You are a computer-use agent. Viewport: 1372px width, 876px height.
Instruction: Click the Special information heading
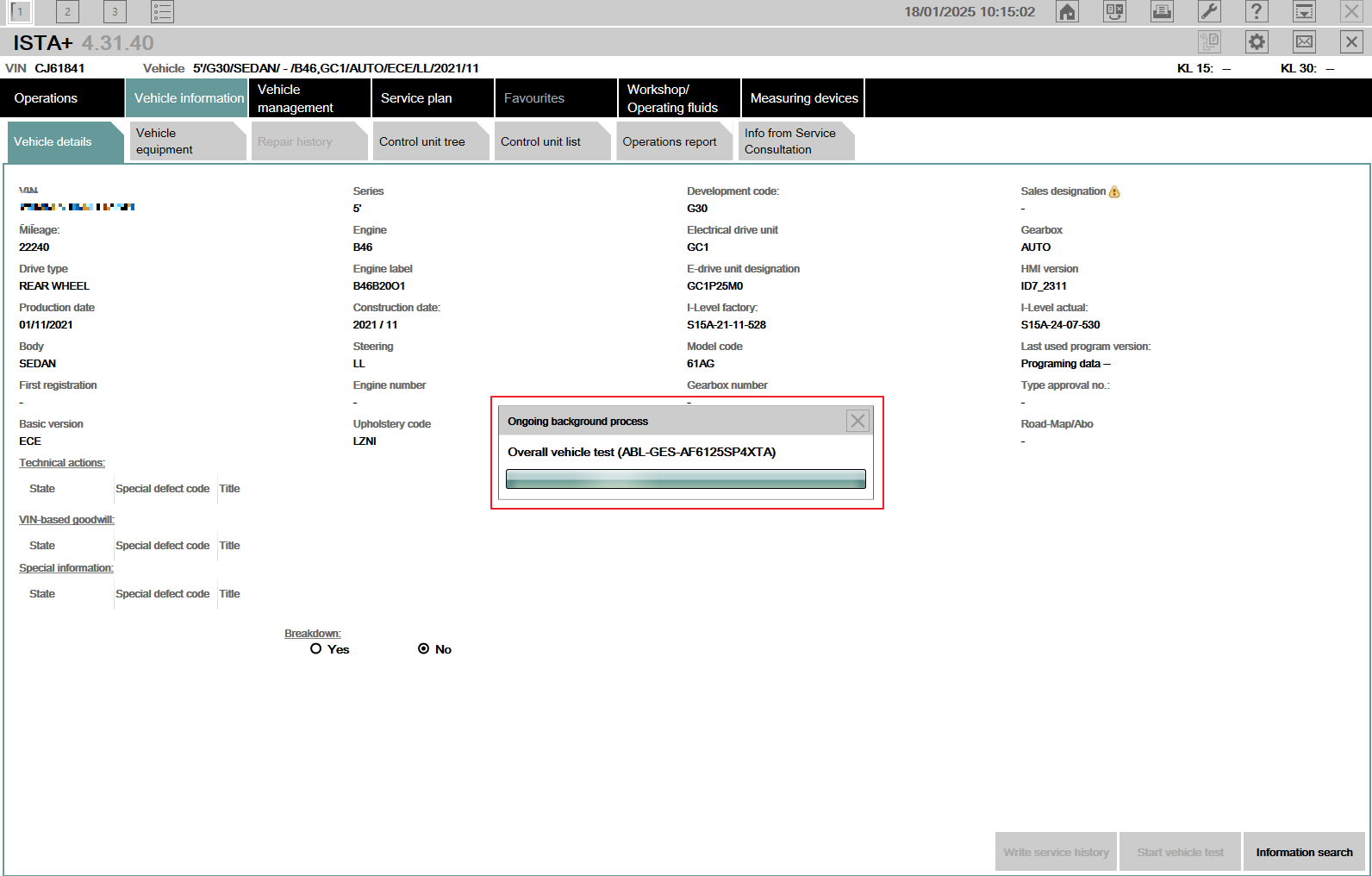point(66,568)
